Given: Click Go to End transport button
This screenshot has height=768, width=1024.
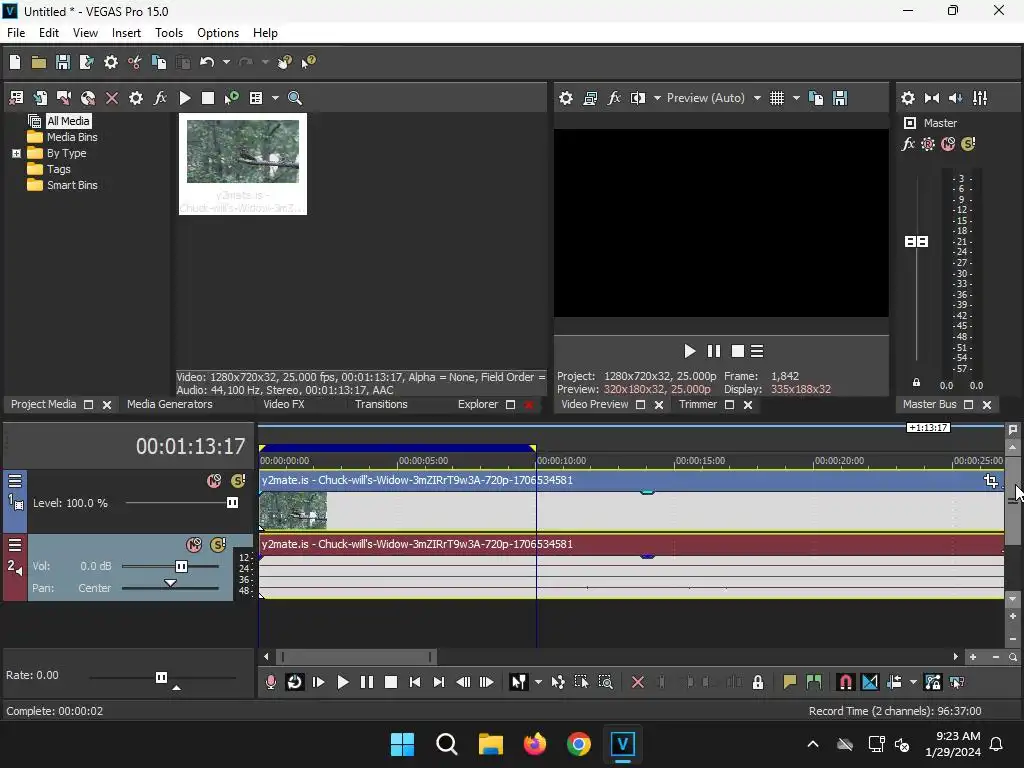Looking at the screenshot, I should point(439,682).
